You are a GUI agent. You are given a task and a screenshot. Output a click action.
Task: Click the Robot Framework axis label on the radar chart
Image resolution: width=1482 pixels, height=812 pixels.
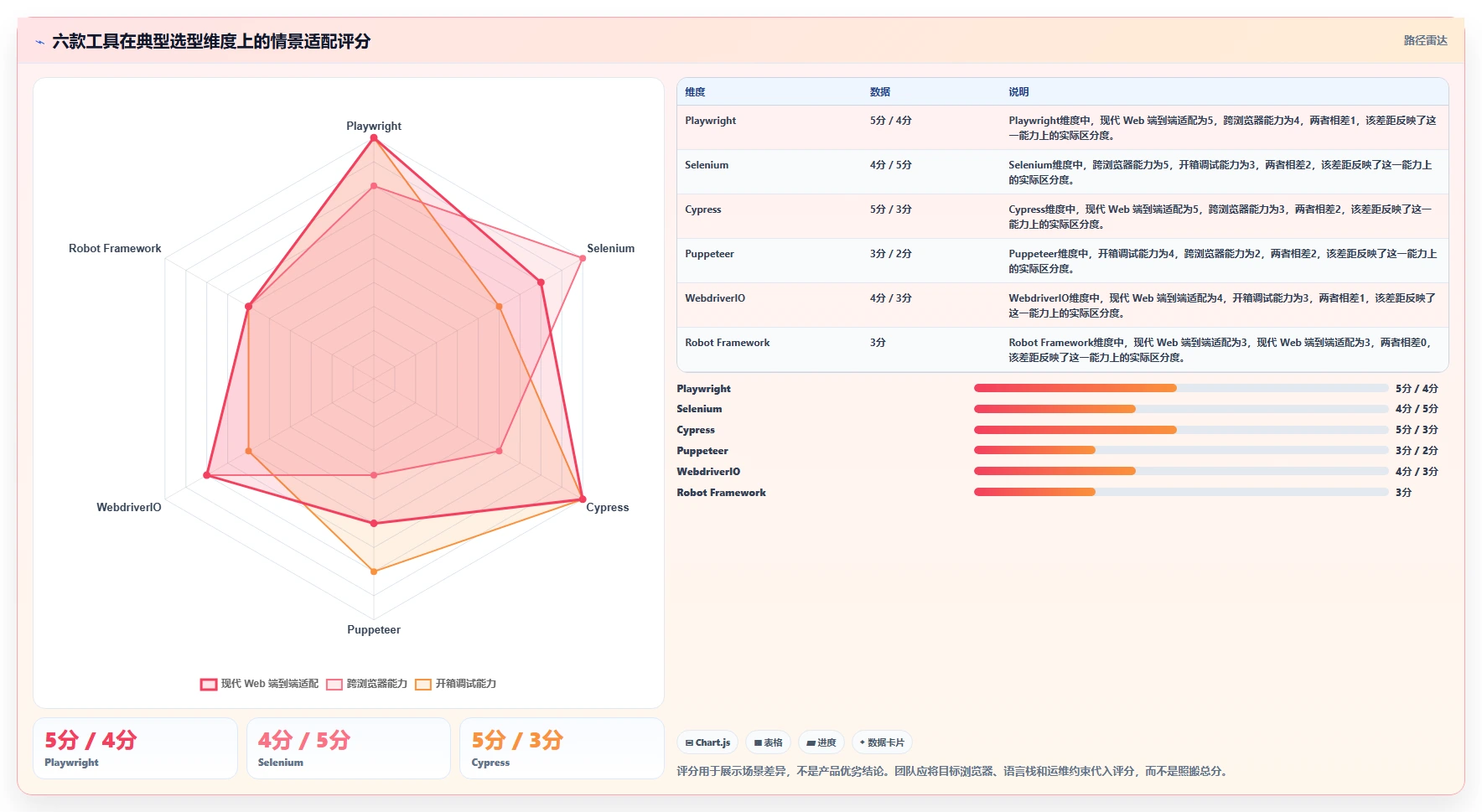(x=115, y=248)
